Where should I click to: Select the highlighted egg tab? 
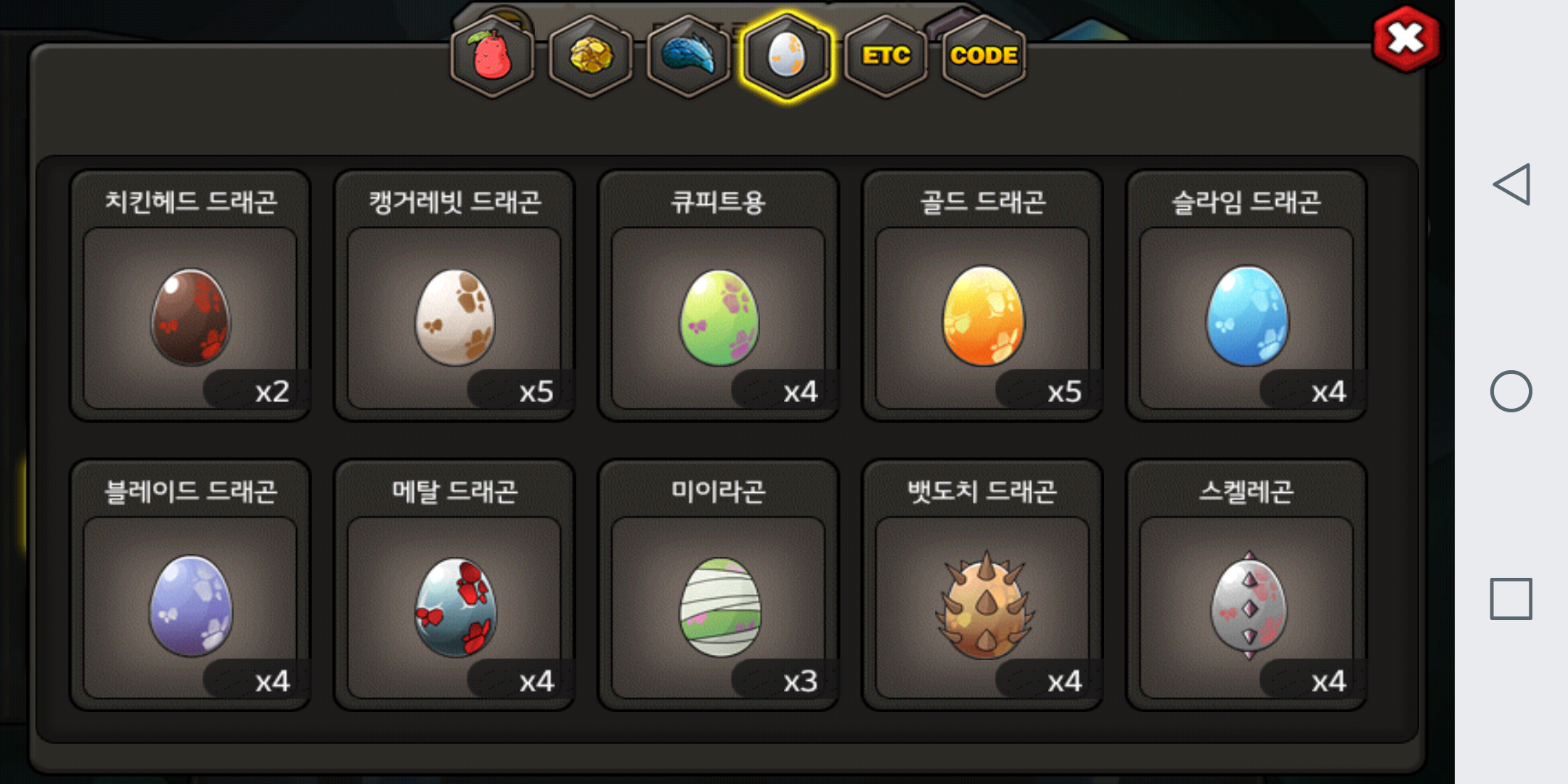click(787, 56)
